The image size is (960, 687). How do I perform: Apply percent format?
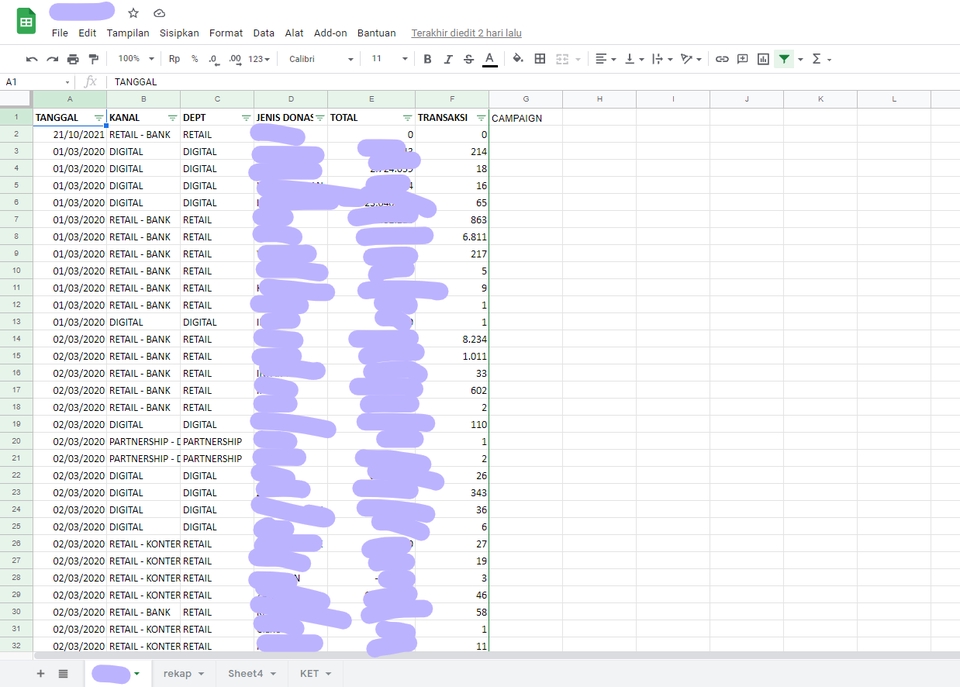point(195,59)
